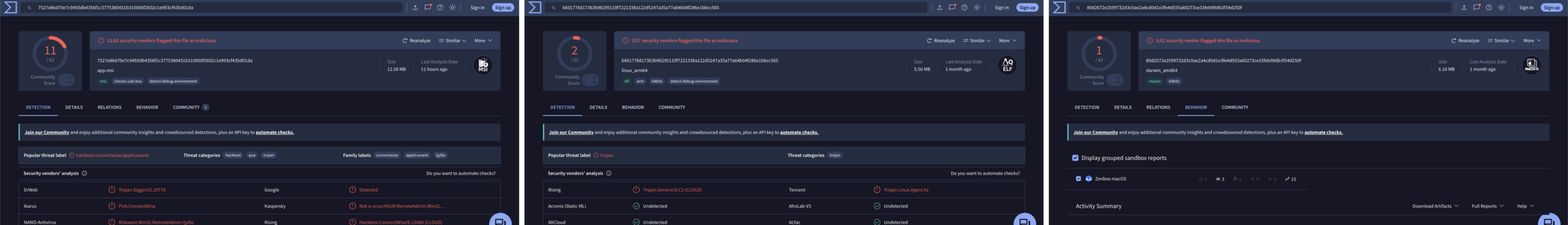The width and height of the screenshot is (1568, 225).
Task: Switch to BEHAVIOR tab in linux_arm64 window
Action: coord(633,107)
